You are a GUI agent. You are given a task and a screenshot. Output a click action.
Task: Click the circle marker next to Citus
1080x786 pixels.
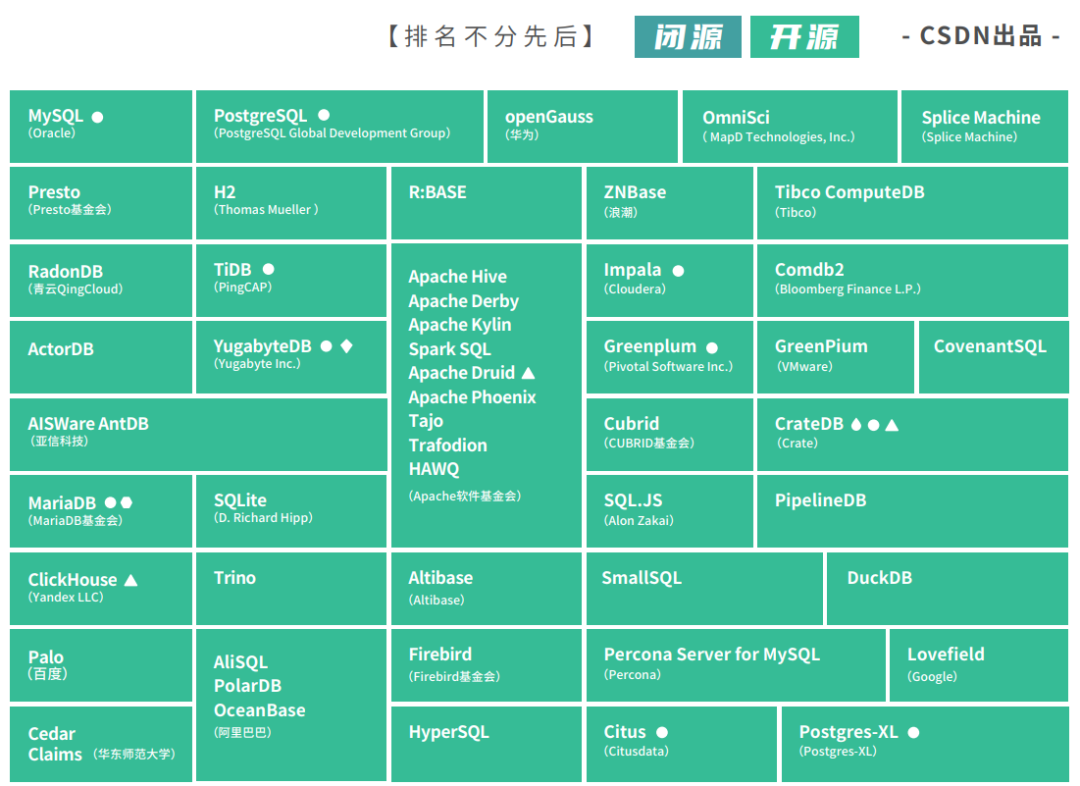coord(662,732)
